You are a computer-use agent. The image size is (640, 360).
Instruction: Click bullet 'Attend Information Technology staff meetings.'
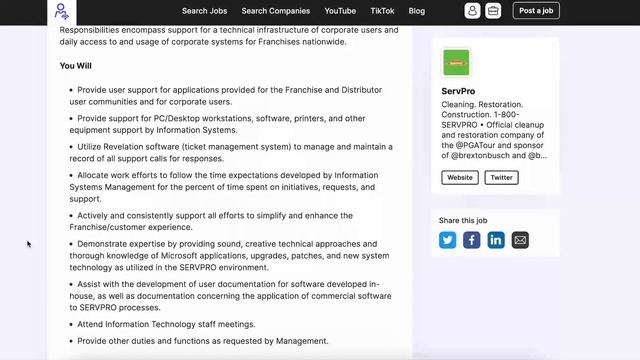pos(162,324)
